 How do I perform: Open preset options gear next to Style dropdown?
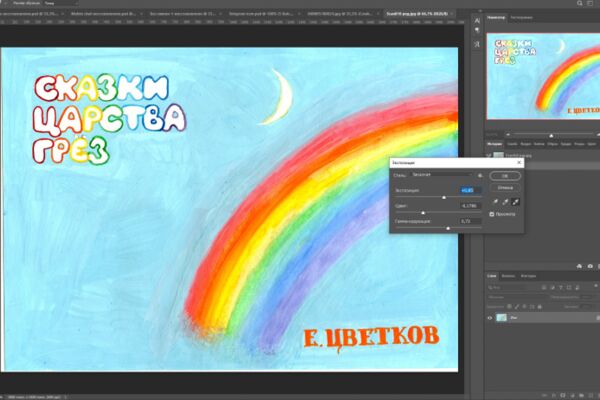(x=480, y=175)
